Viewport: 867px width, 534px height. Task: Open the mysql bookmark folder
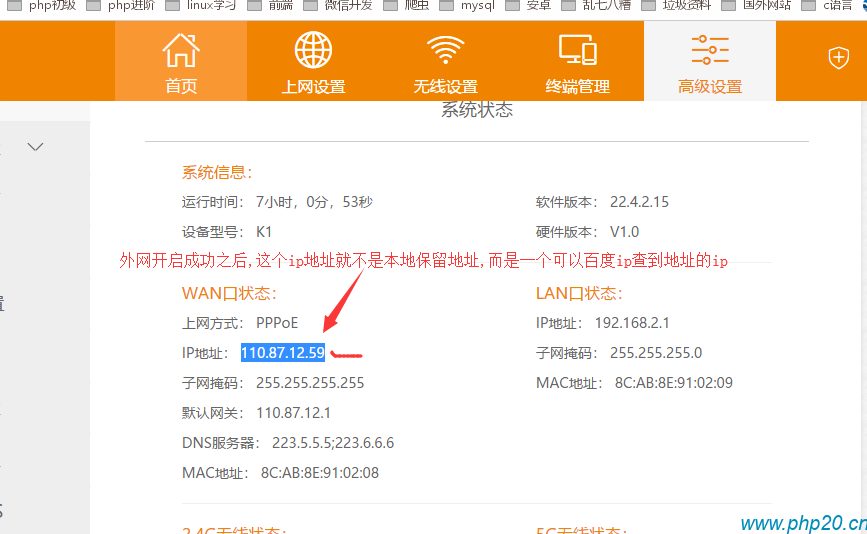468,6
